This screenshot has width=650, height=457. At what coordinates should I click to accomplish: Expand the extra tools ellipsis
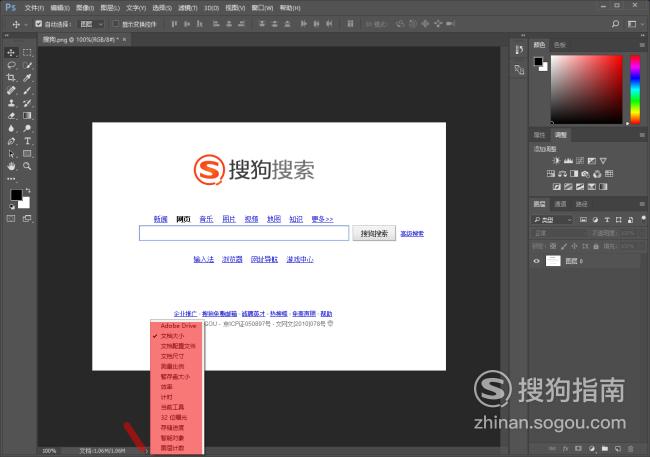click(11, 179)
